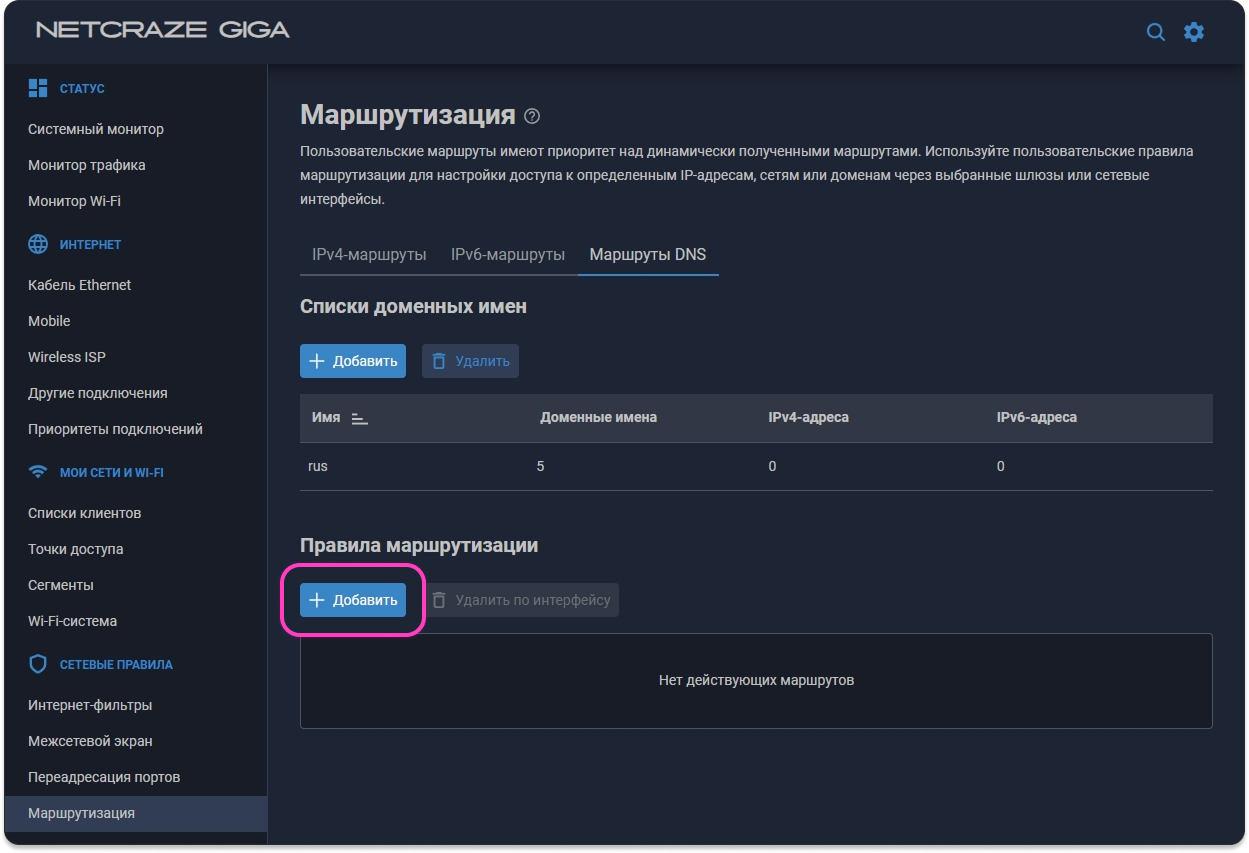Open Переадресация портов page

tap(104, 777)
